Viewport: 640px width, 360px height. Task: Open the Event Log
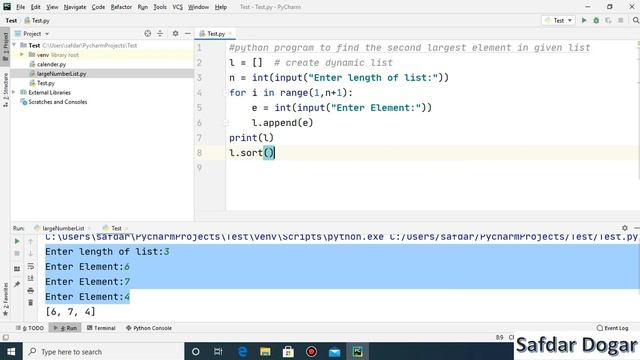pos(612,328)
